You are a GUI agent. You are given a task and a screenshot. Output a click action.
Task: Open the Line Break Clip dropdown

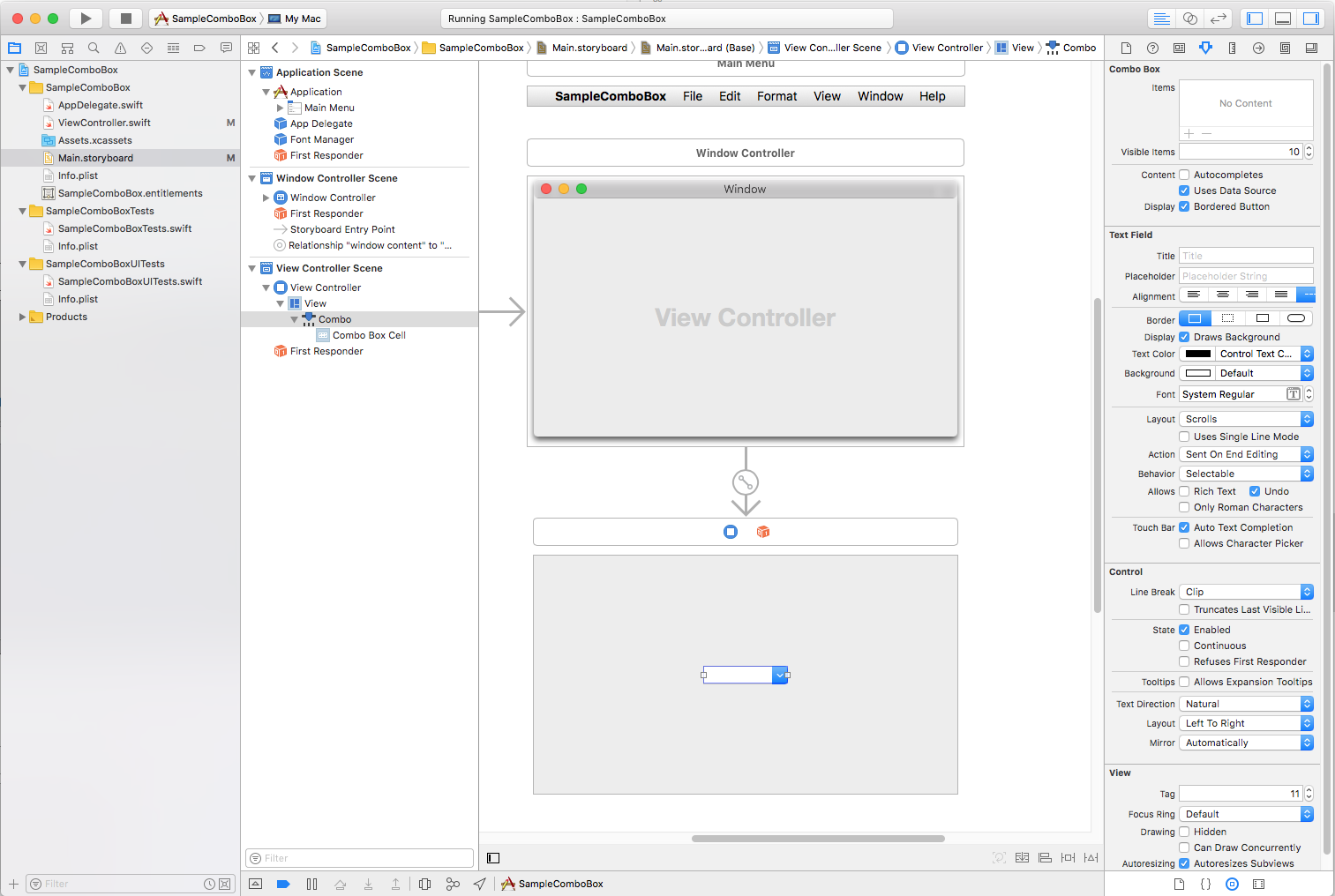(1247, 592)
